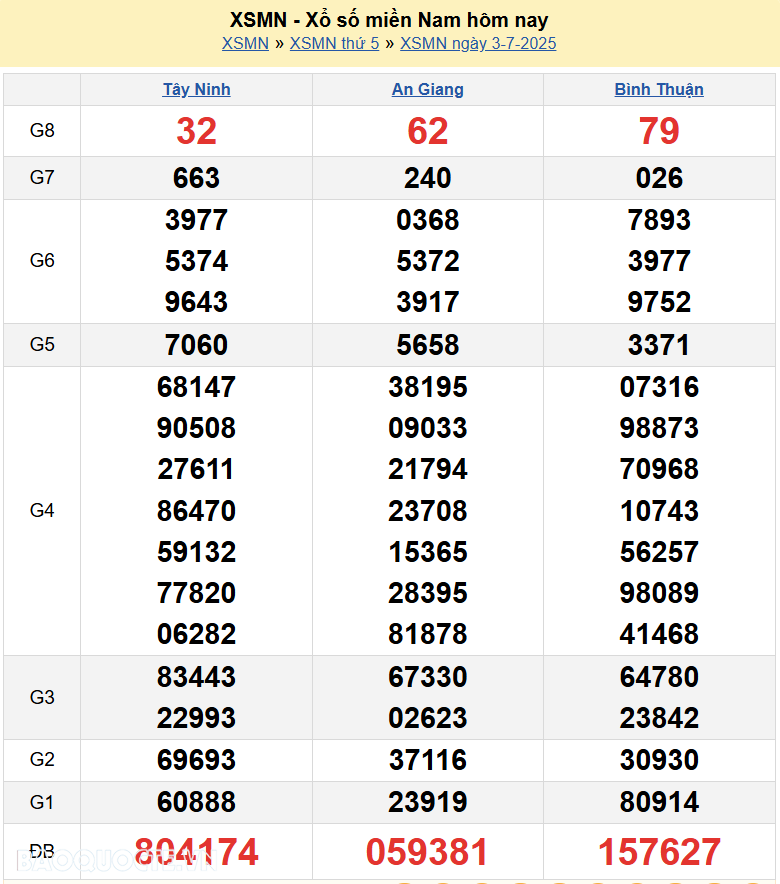Open the Bình Thuận province link
This screenshot has width=780, height=884.
click(659, 89)
